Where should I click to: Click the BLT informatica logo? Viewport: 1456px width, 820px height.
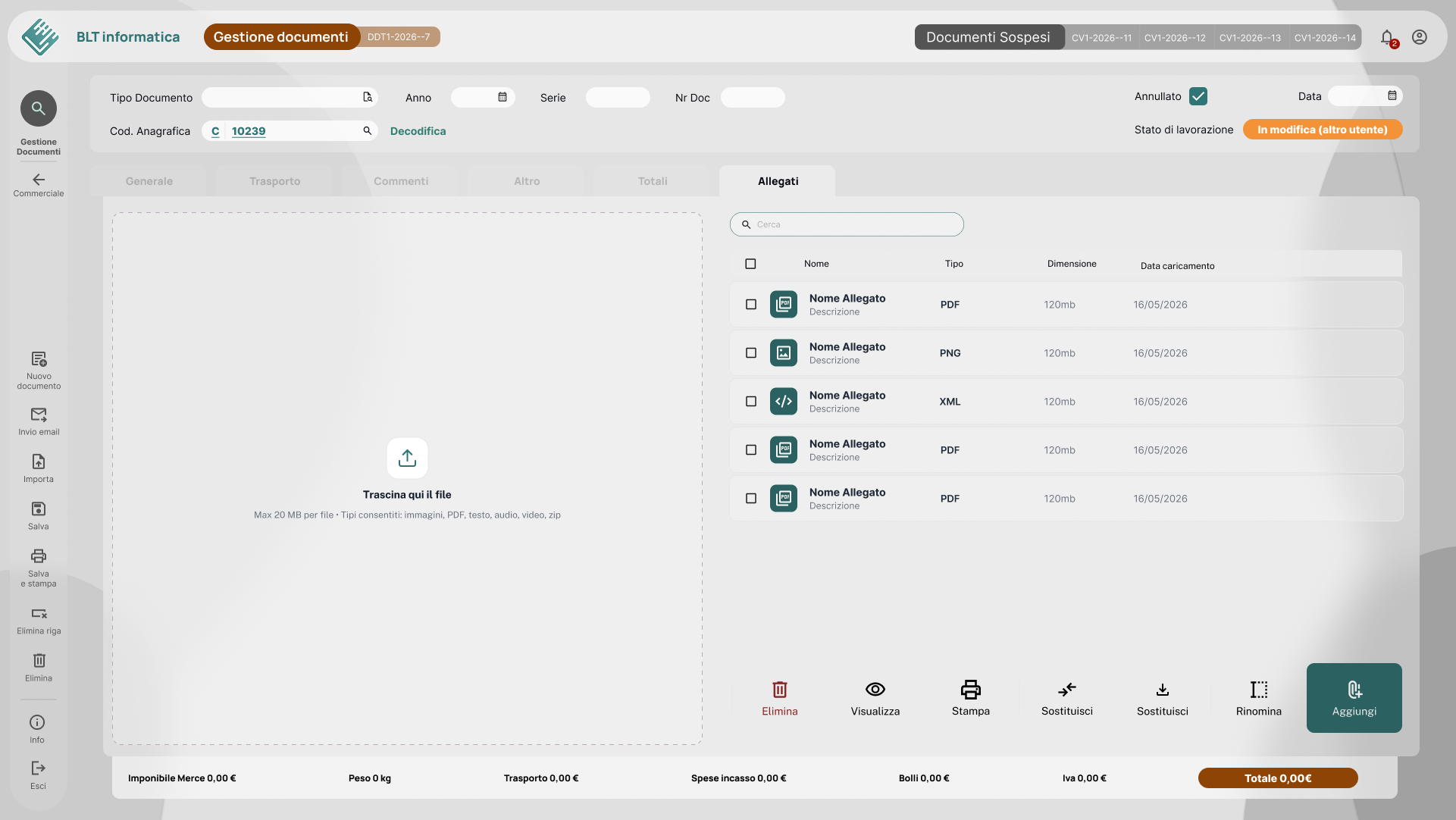(x=40, y=36)
